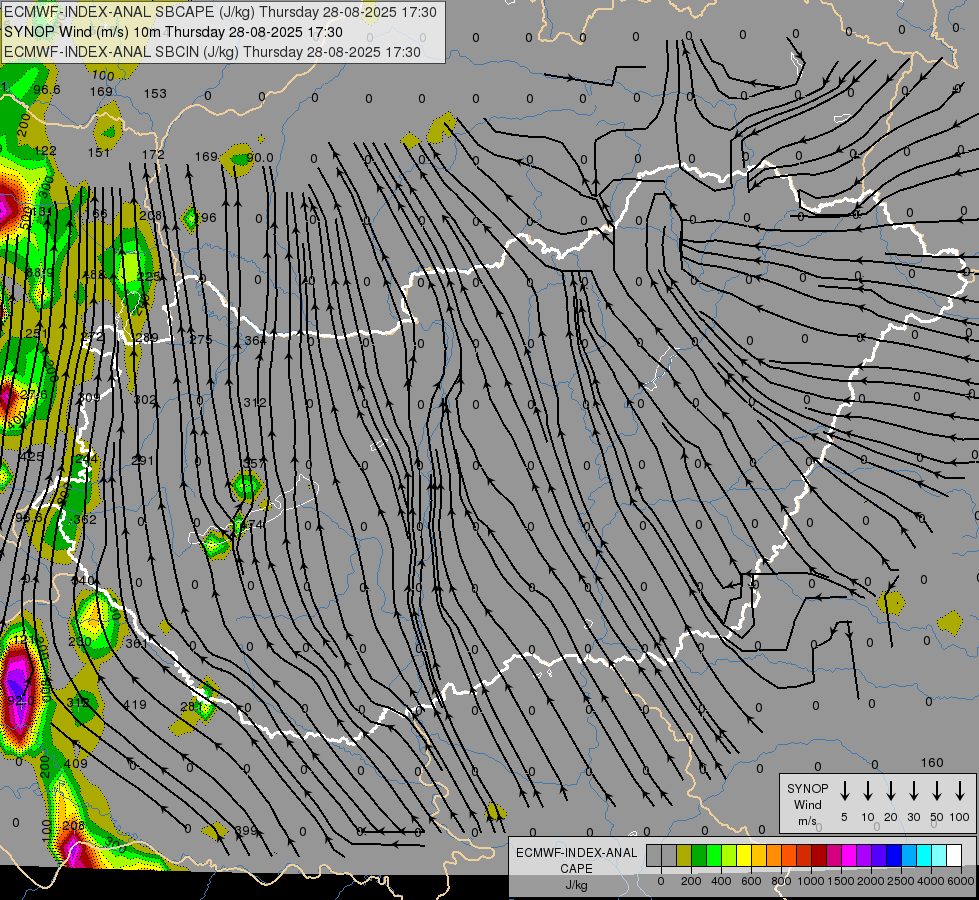979x900 pixels.
Task: Click the wind legend arrow above 10
Action: click(x=867, y=791)
